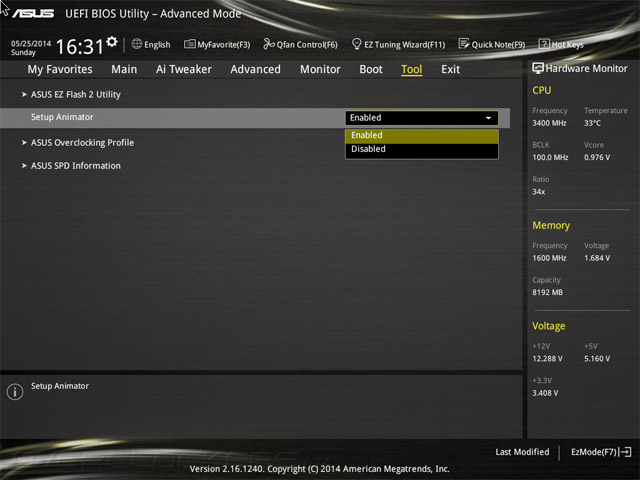Click the Memory section heading
The image size is (640, 480).
[x=551, y=225]
